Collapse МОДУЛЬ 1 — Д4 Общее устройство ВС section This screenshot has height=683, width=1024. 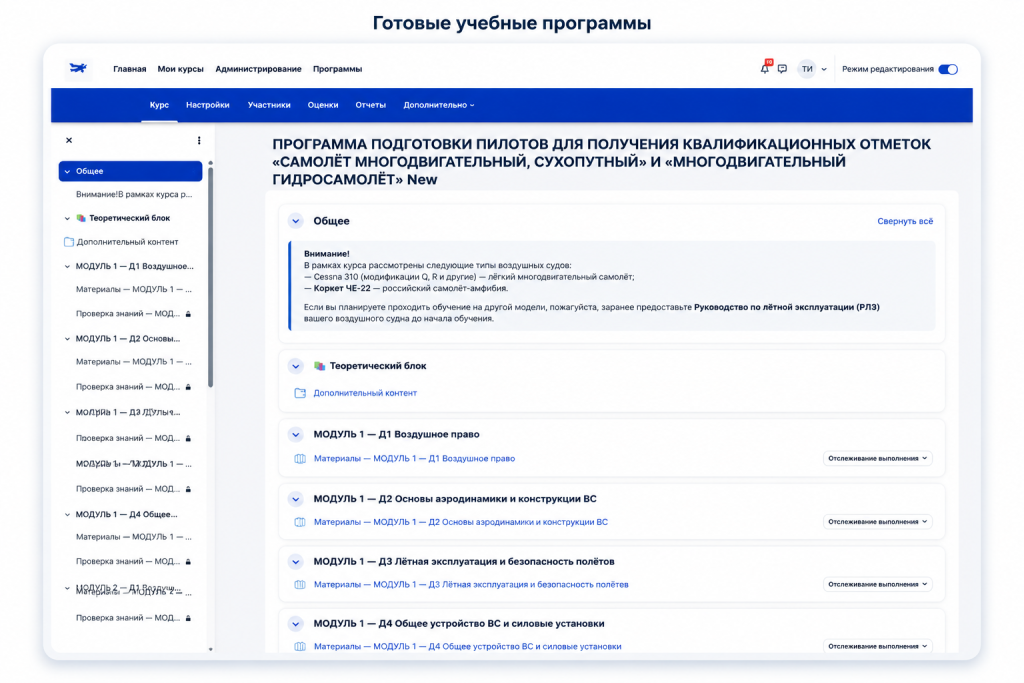click(x=296, y=624)
